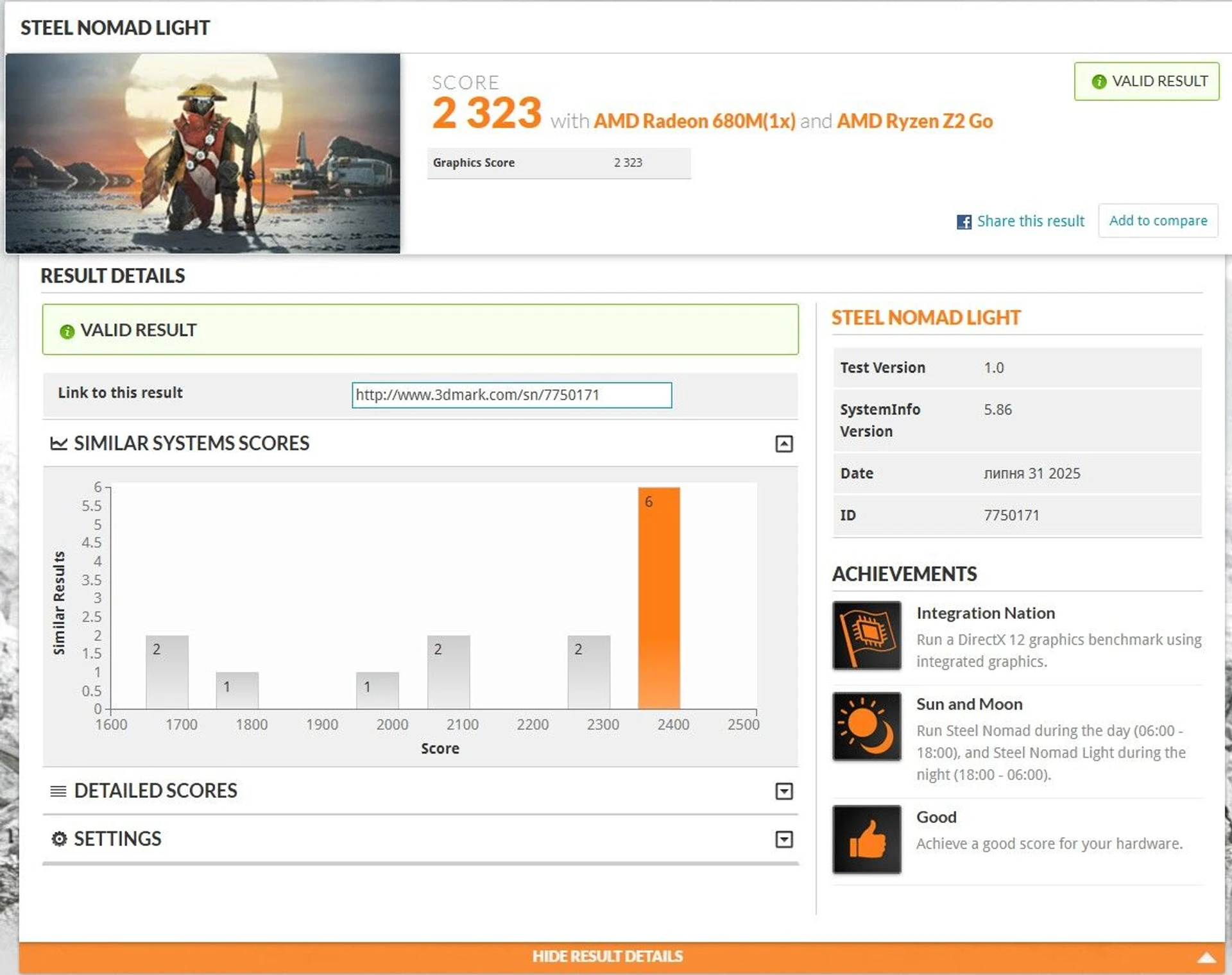This screenshot has width=1232, height=975.
Task: Click the ACHIEVEMENTS heading
Action: coord(904,574)
